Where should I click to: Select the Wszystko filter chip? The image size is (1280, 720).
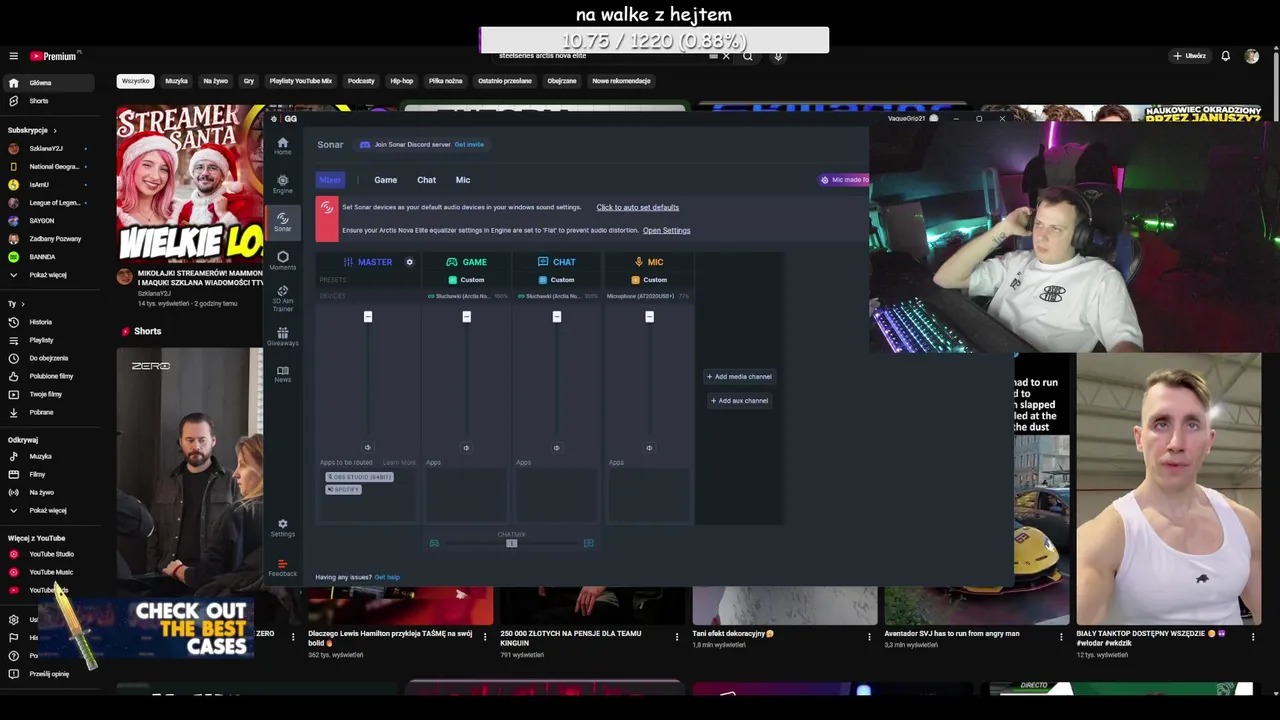pos(135,81)
